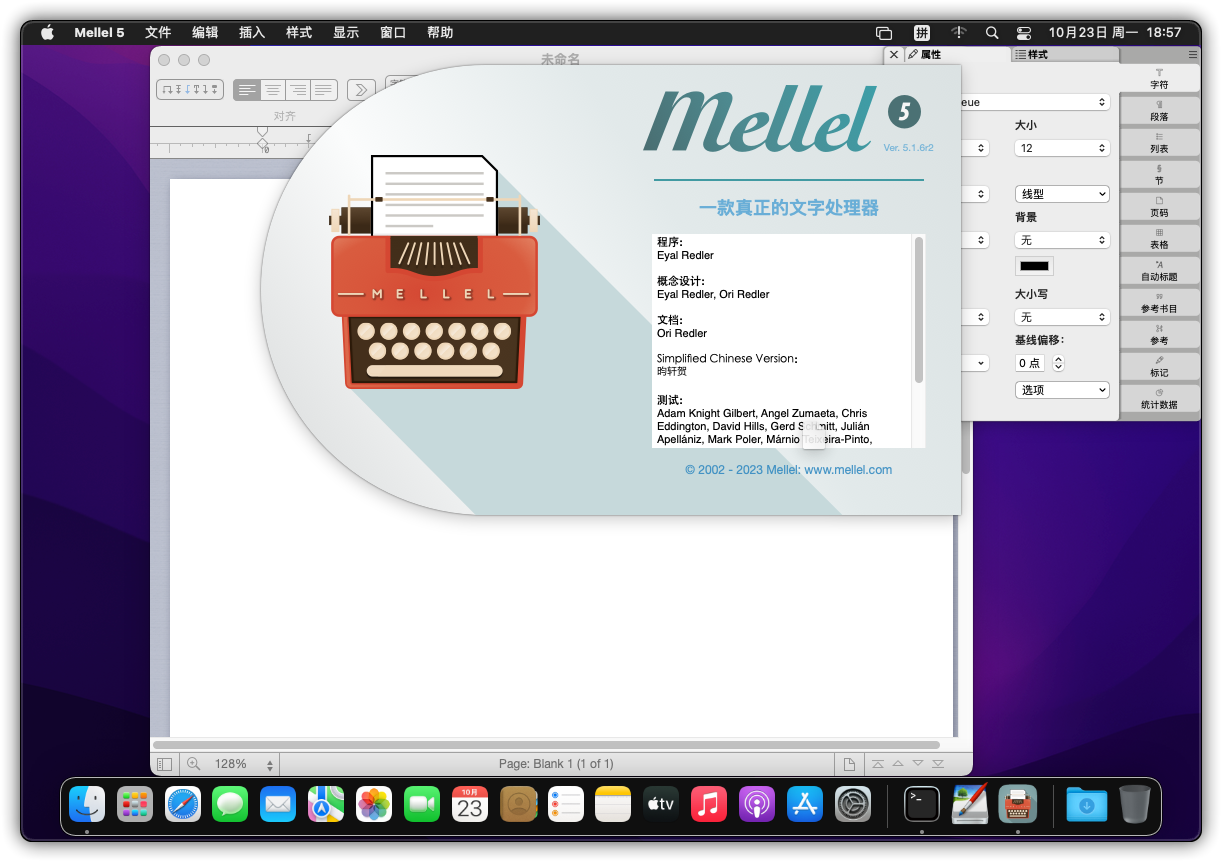The image size is (1222, 862).
Task: Select the 列表 panel icon
Action: pyautogui.click(x=1159, y=143)
